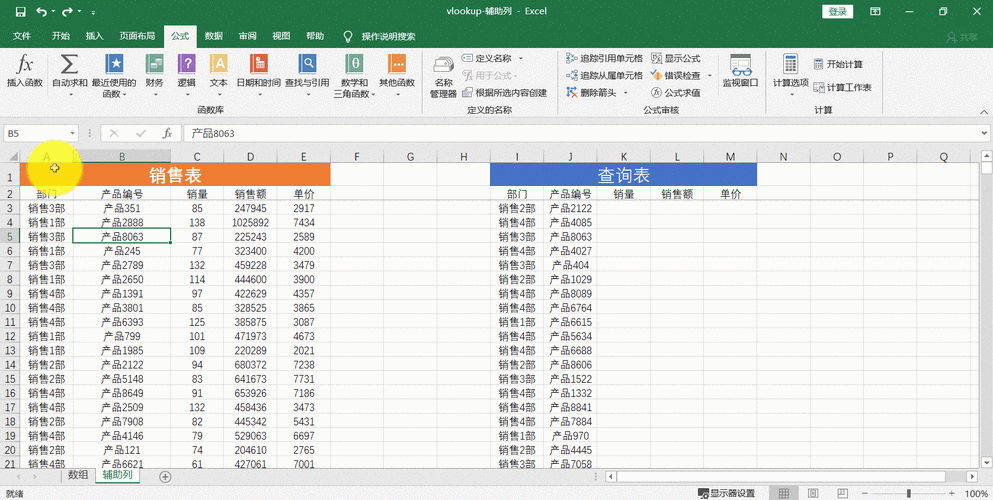
Task: Open Ribbon Display Options icon
Action: coord(875,11)
